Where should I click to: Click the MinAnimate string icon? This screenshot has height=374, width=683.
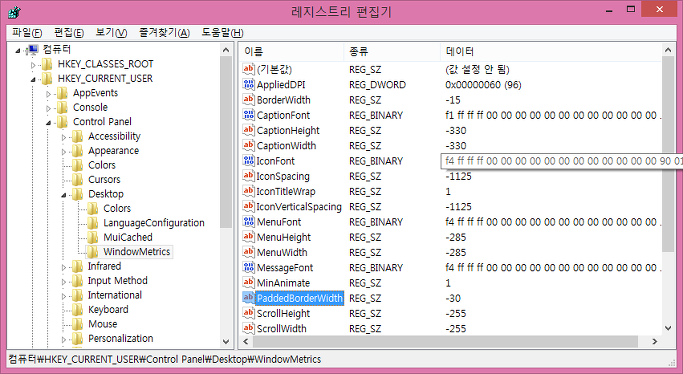point(248,283)
